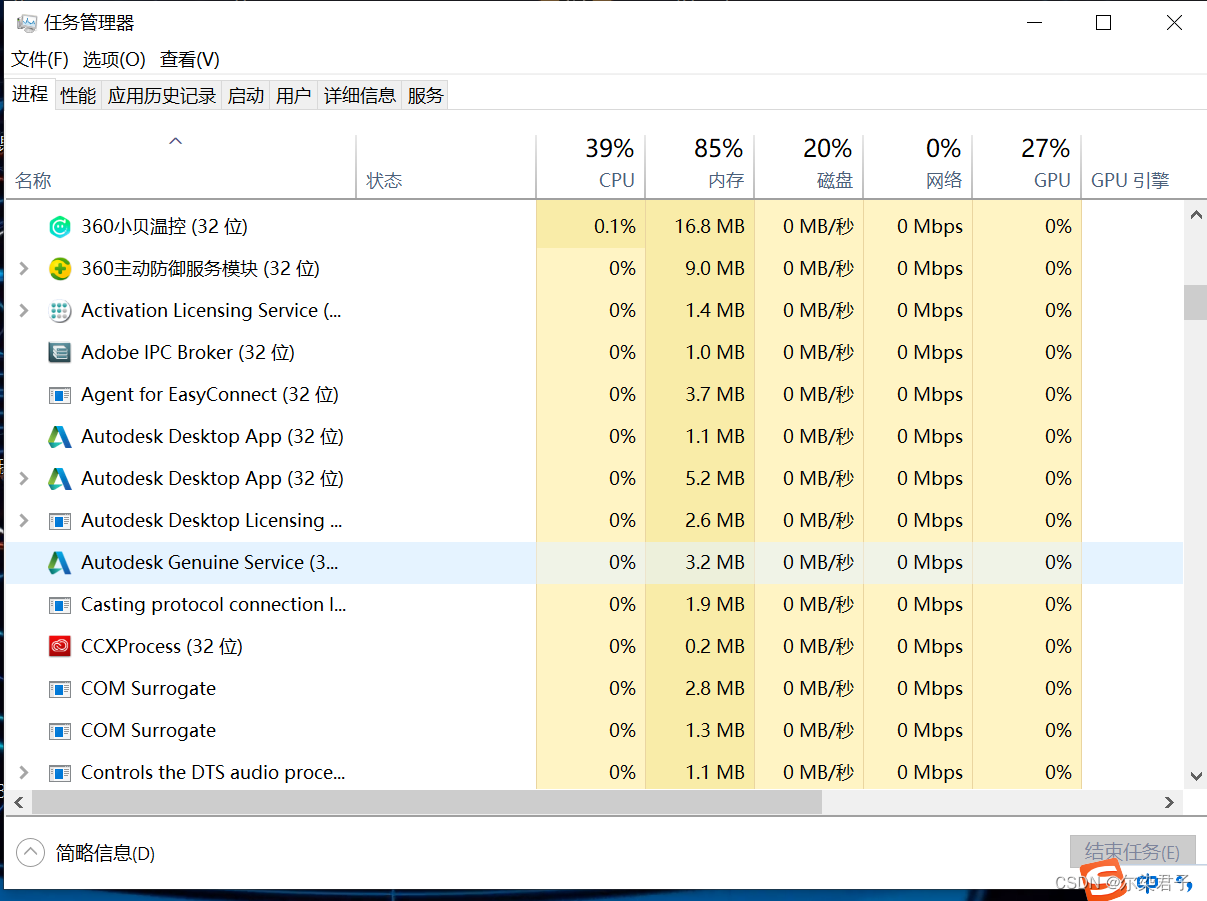Select the Autodesk Genuine Service row name

(210, 563)
